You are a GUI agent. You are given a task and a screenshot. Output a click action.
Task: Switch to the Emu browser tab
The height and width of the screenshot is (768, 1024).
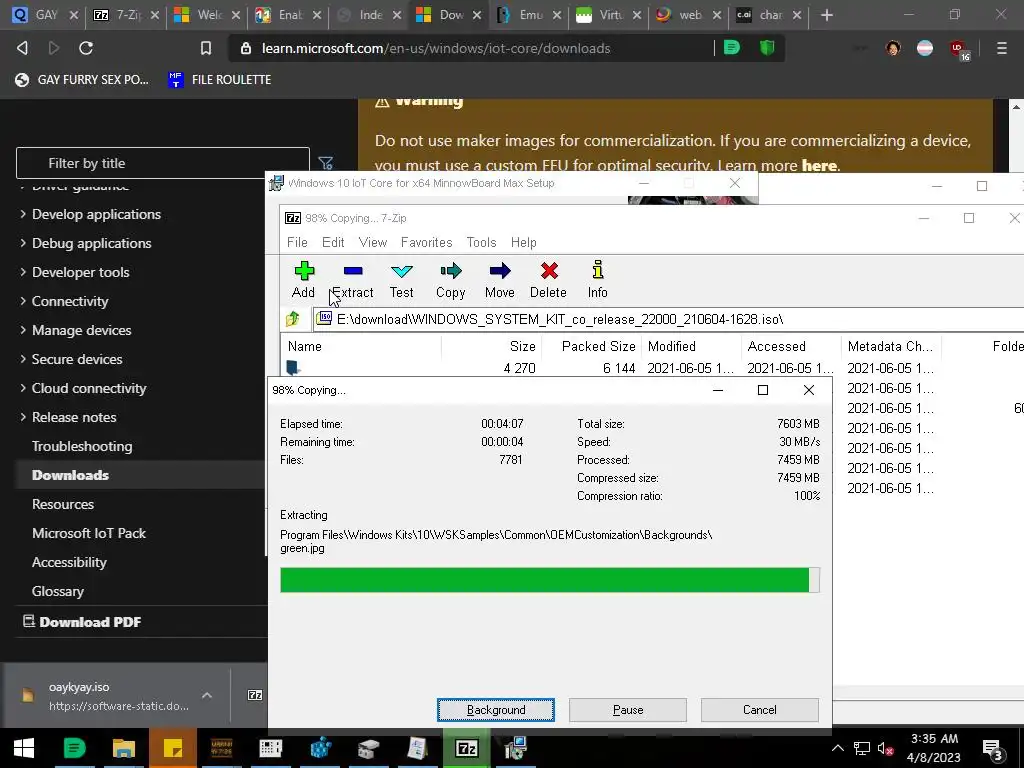tap(528, 15)
